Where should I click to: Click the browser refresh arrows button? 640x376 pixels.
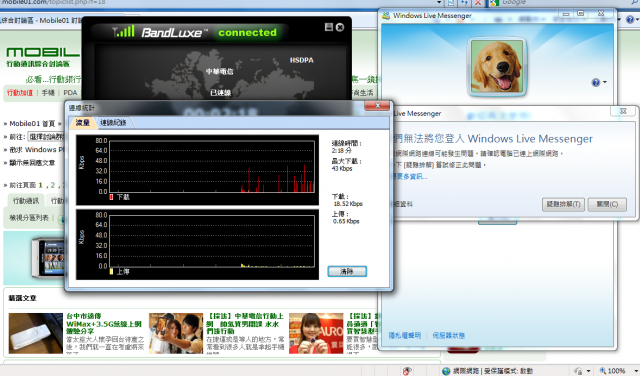tap(464, 2)
